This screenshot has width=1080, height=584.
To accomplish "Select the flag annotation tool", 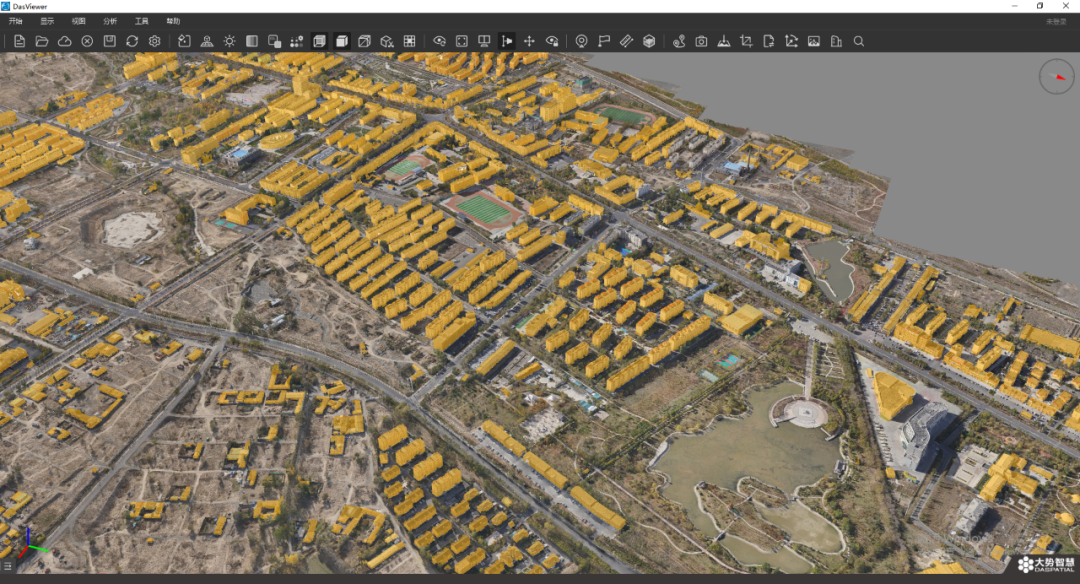I will (x=604, y=41).
